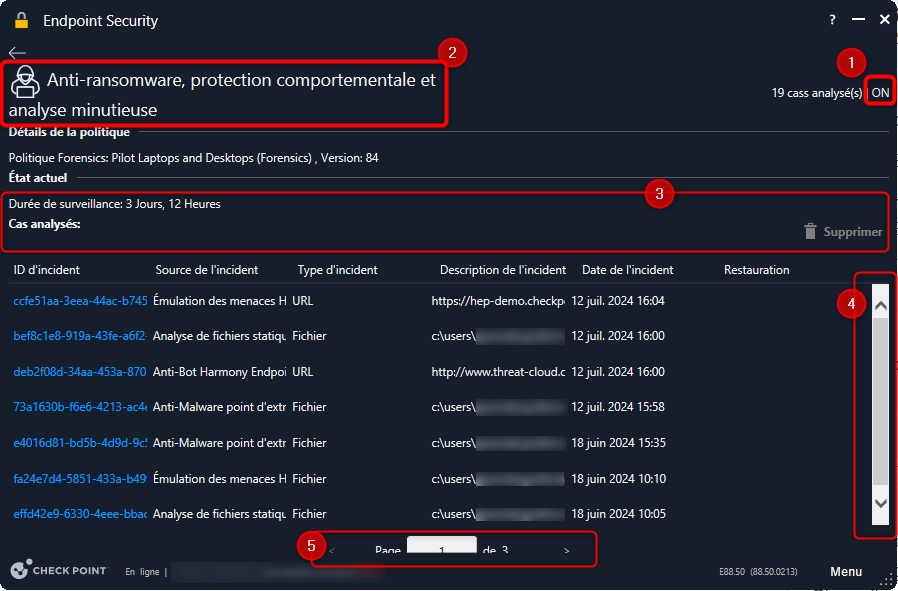Open incident ccfe51aa-3eea-44ac link
This screenshot has width=898, height=591.
(x=80, y=300)
